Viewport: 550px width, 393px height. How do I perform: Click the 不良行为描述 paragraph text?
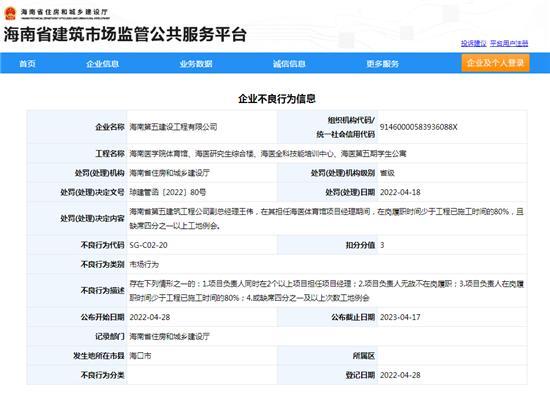tap(327, 291)
